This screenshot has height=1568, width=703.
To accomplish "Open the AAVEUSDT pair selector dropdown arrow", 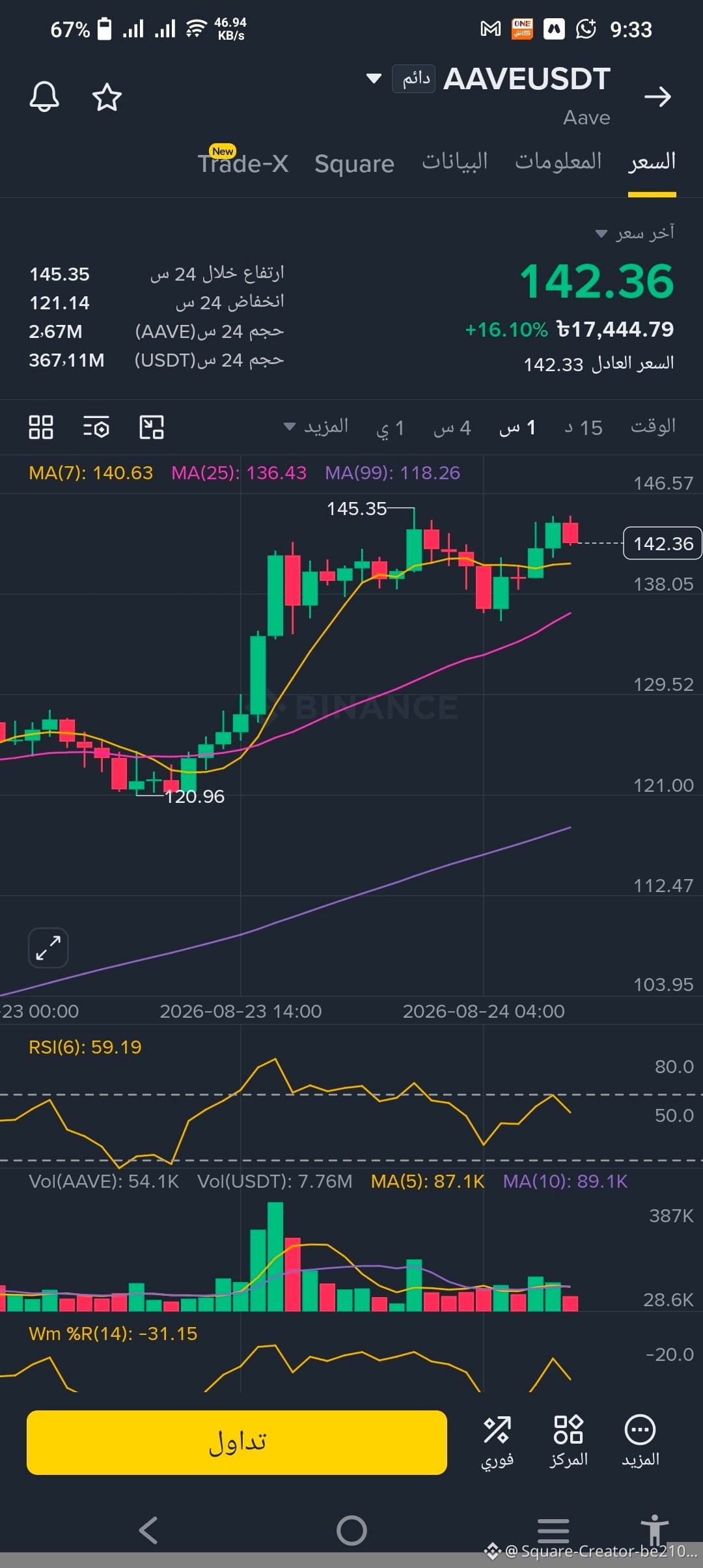I will (374, 79).
